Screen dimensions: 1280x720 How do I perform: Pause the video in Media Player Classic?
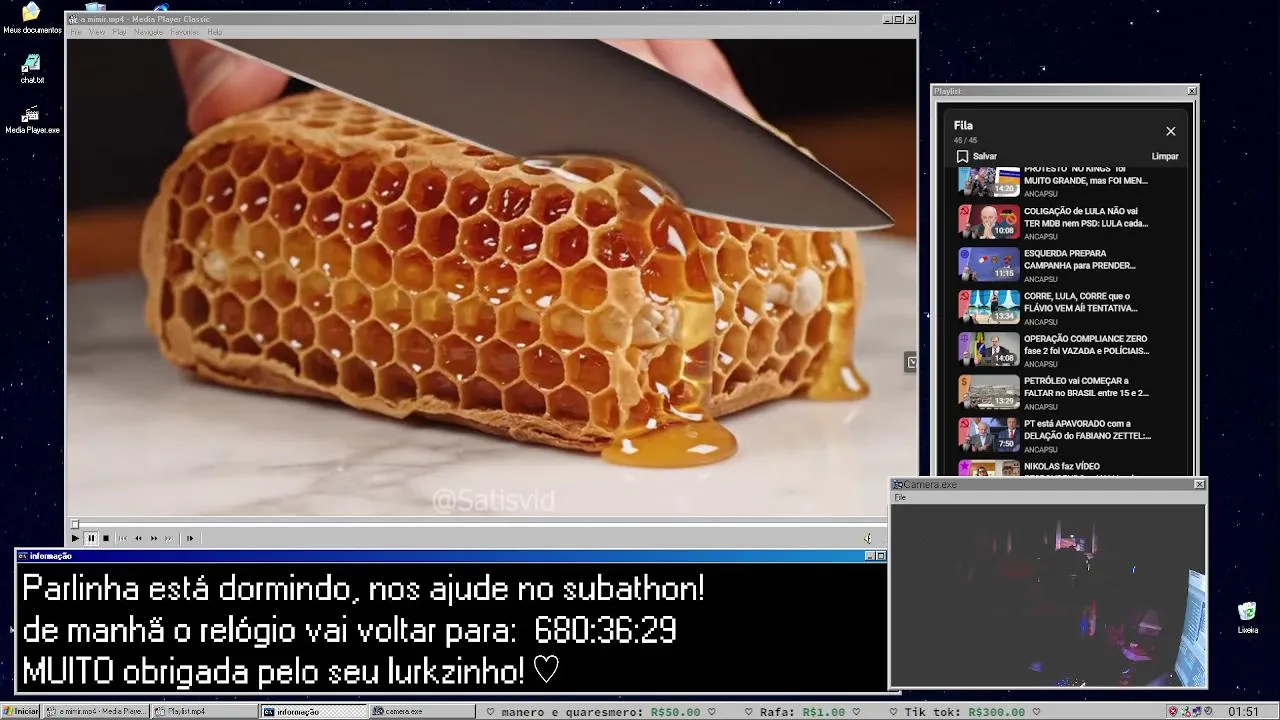(90, 538)
